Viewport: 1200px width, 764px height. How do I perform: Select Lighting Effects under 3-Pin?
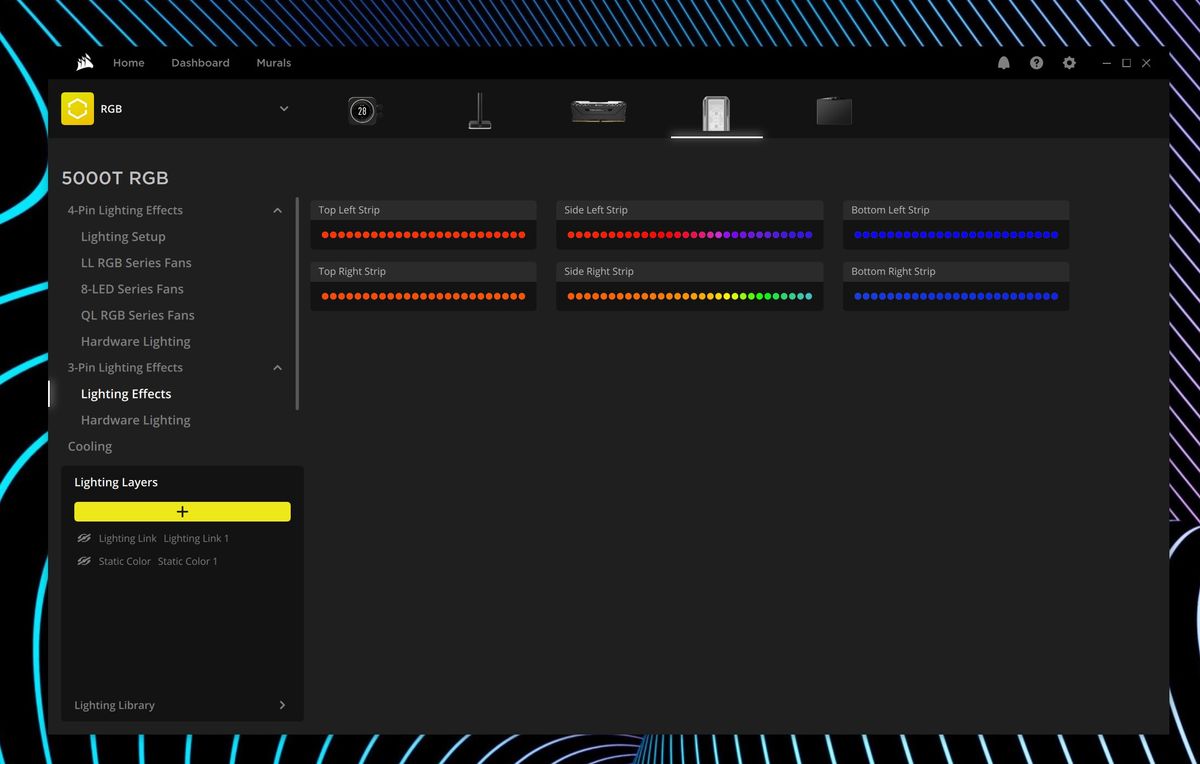[126, 393]
